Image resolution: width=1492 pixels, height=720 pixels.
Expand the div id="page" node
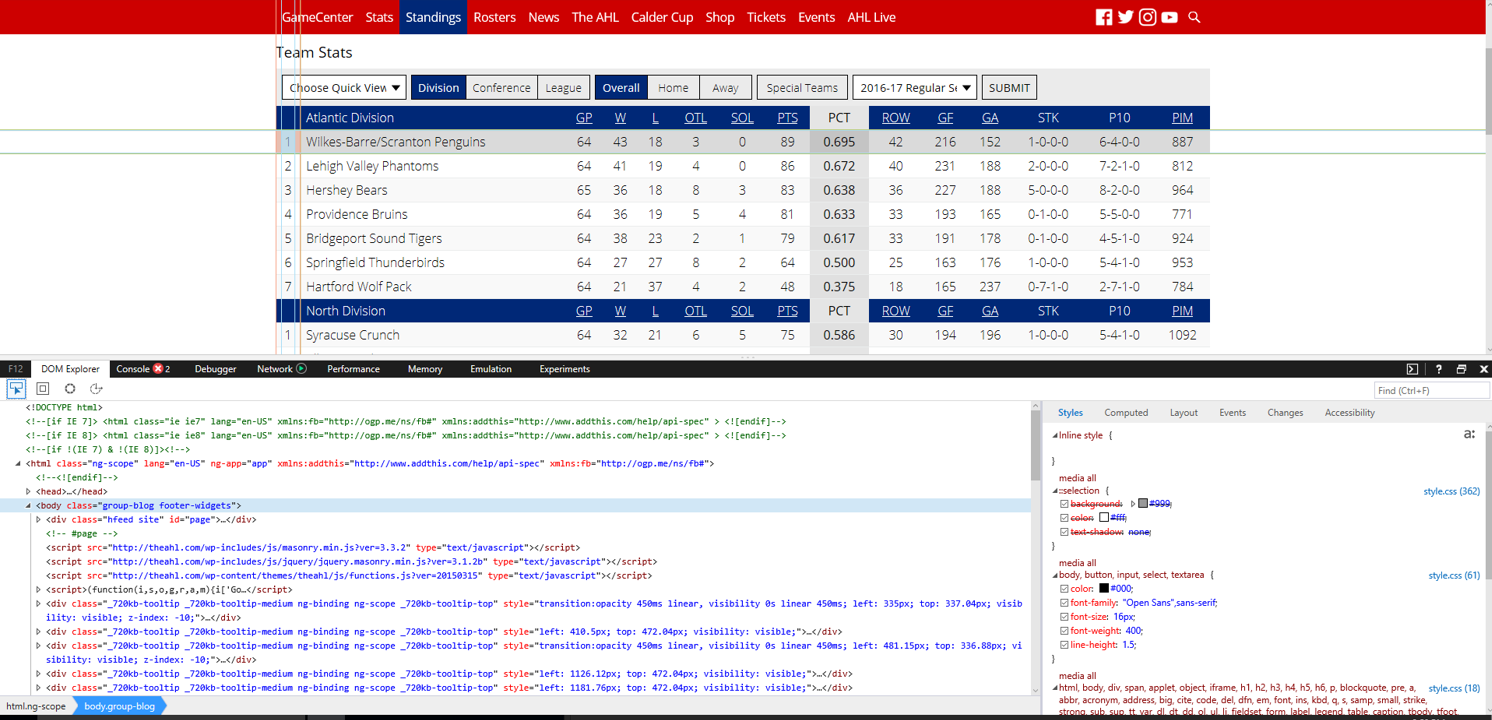coord(39,520)
